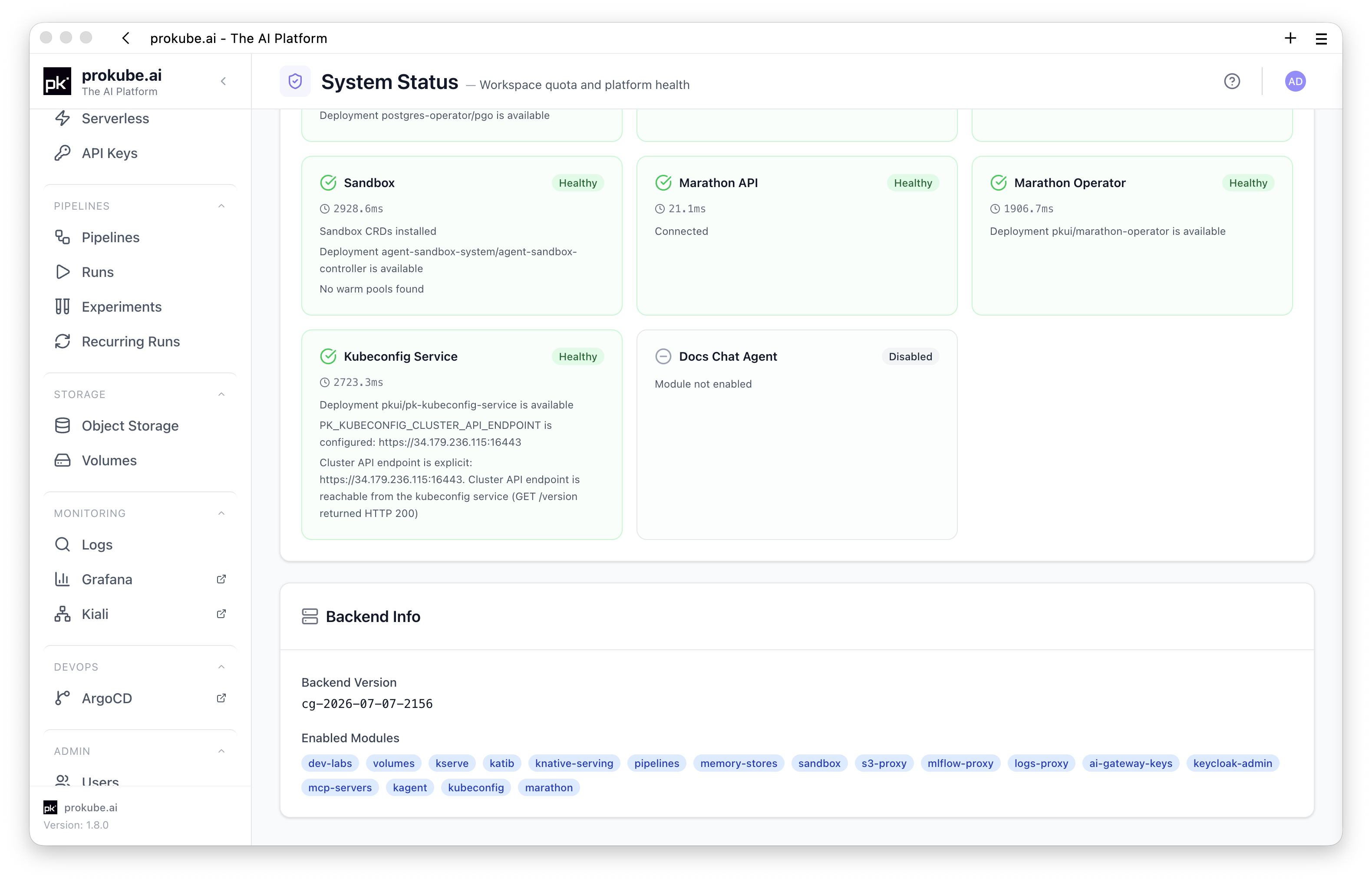Click the Kiali network icon

63,614
